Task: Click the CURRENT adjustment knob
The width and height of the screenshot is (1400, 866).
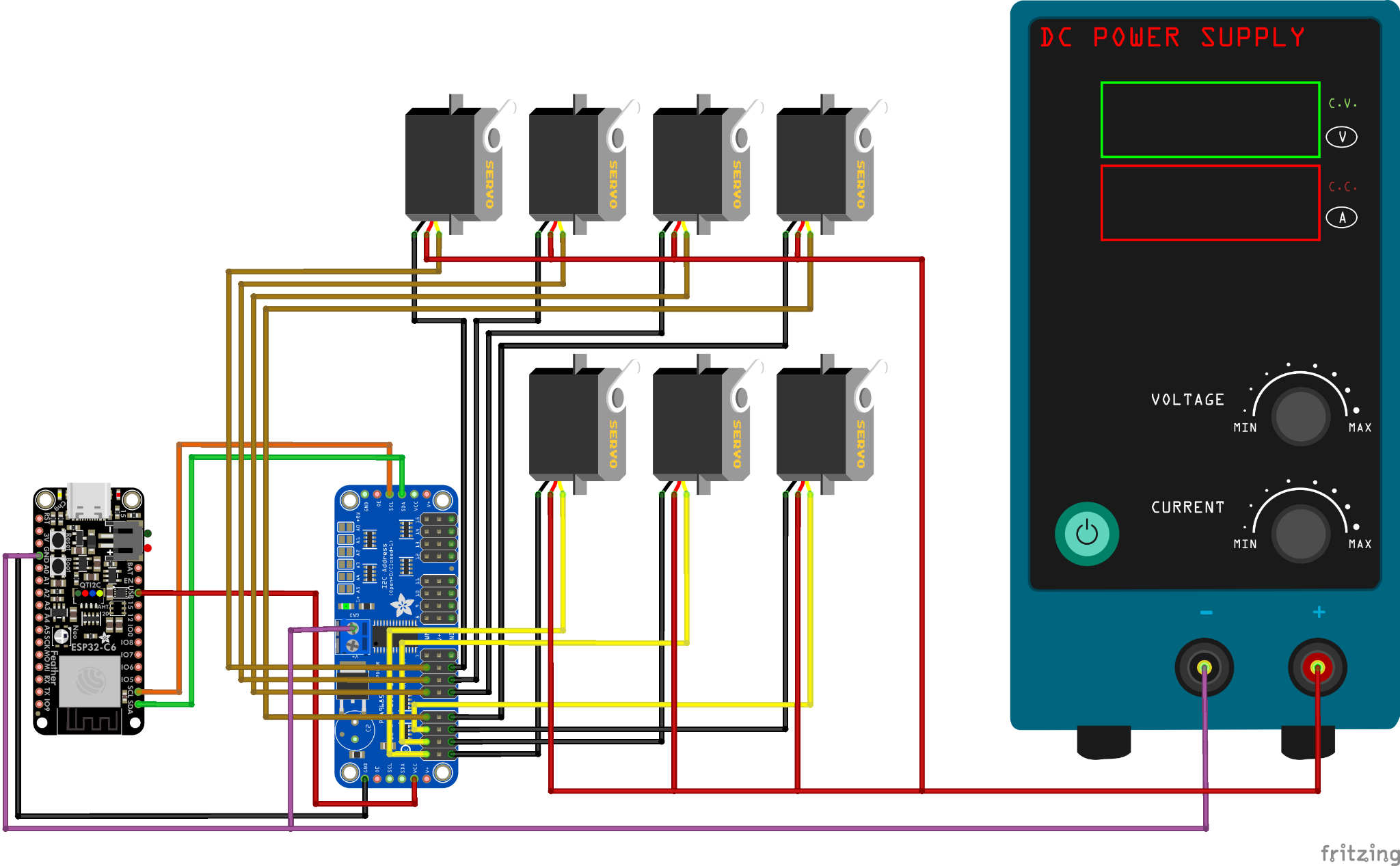Action: coord(1300,533)
